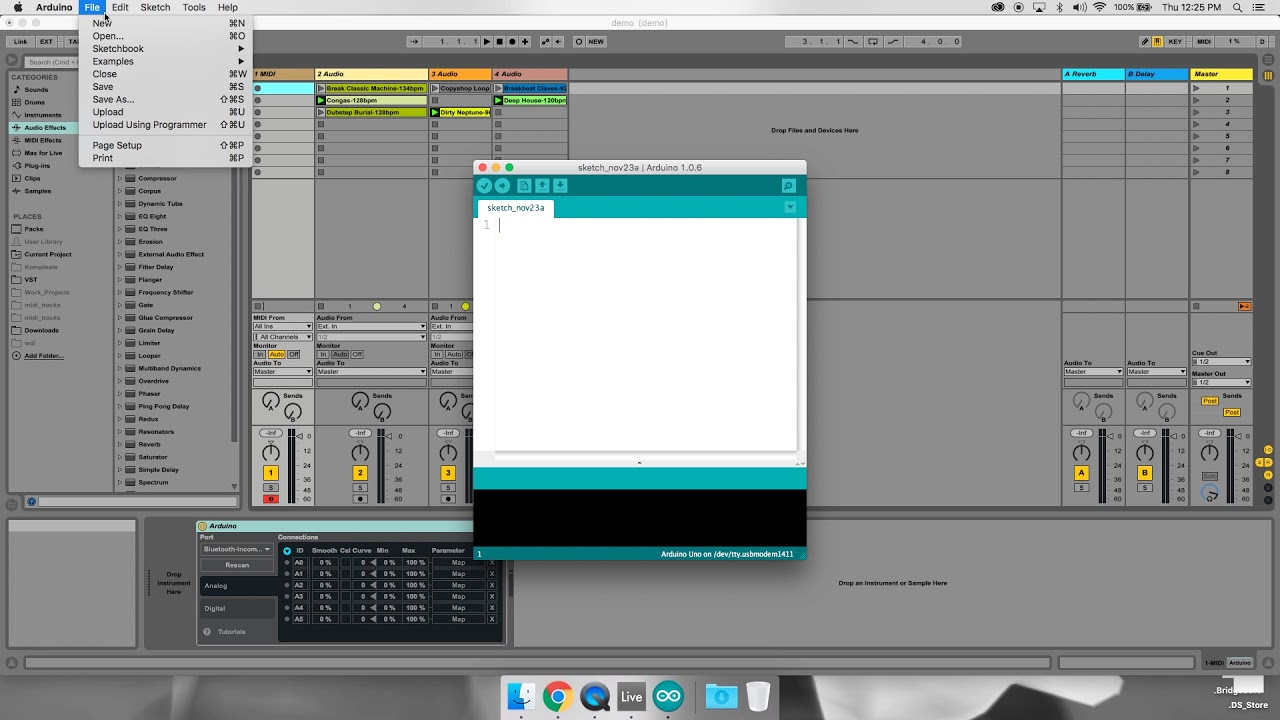Toggle return A activator button

click(1081, 473)
